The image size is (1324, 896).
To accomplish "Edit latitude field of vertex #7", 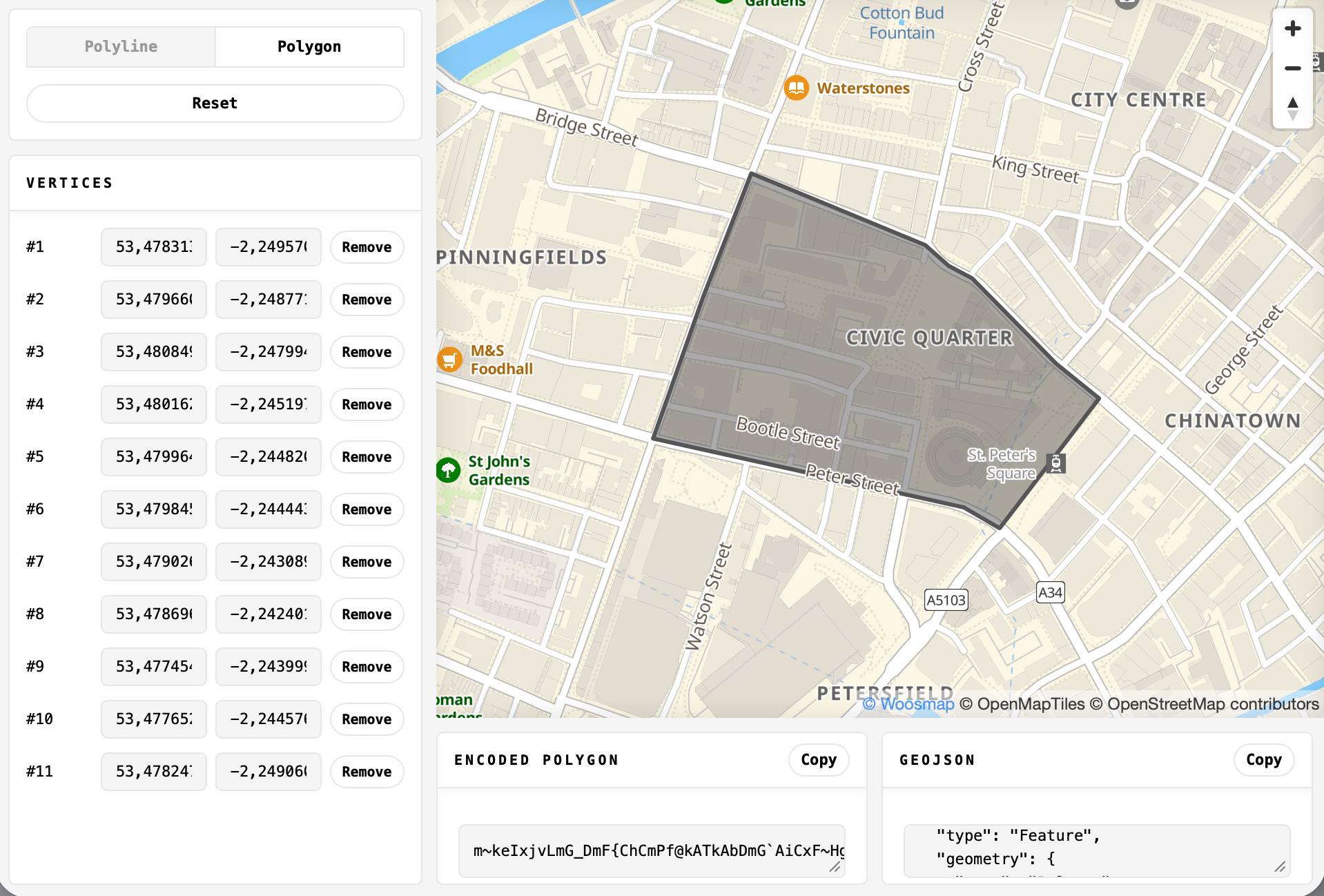I will pos(154,562).
